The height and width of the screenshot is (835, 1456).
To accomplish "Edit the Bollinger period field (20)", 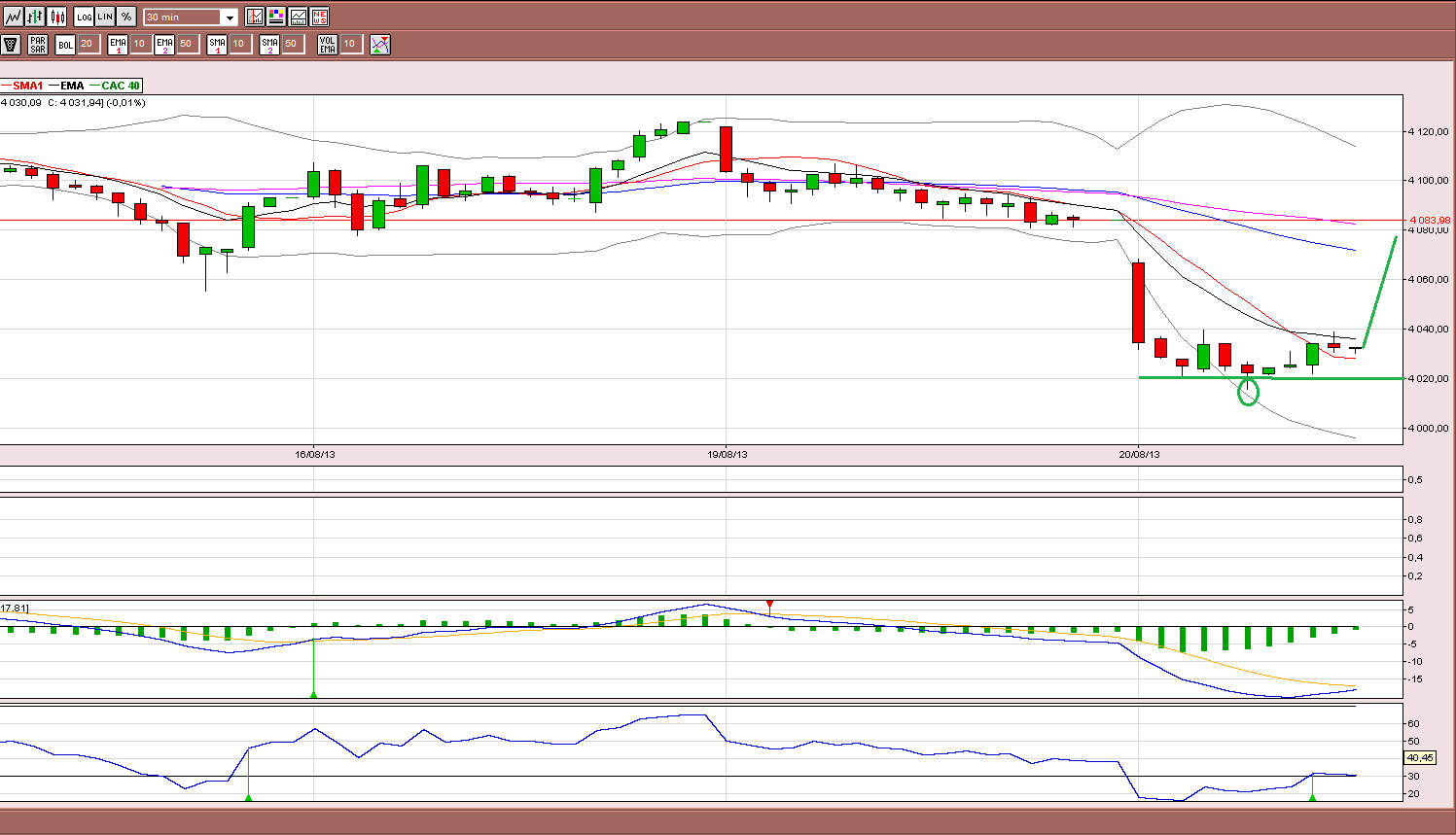I will point(88,45).
